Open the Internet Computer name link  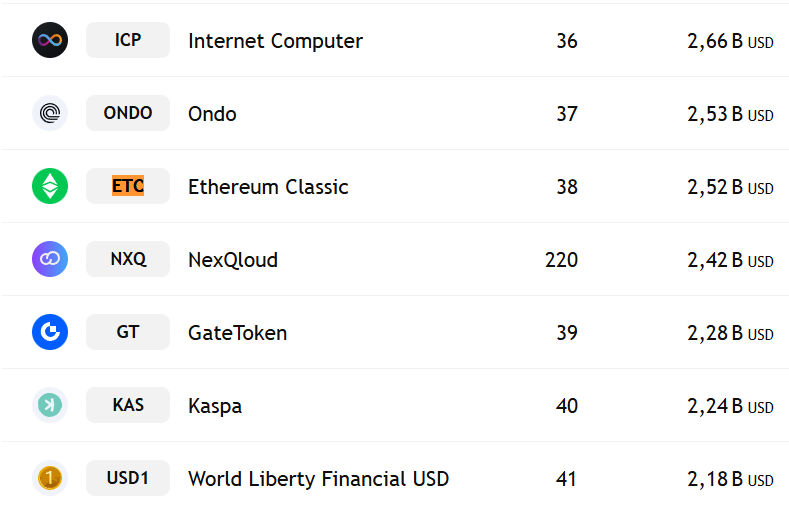coord(275,41)
